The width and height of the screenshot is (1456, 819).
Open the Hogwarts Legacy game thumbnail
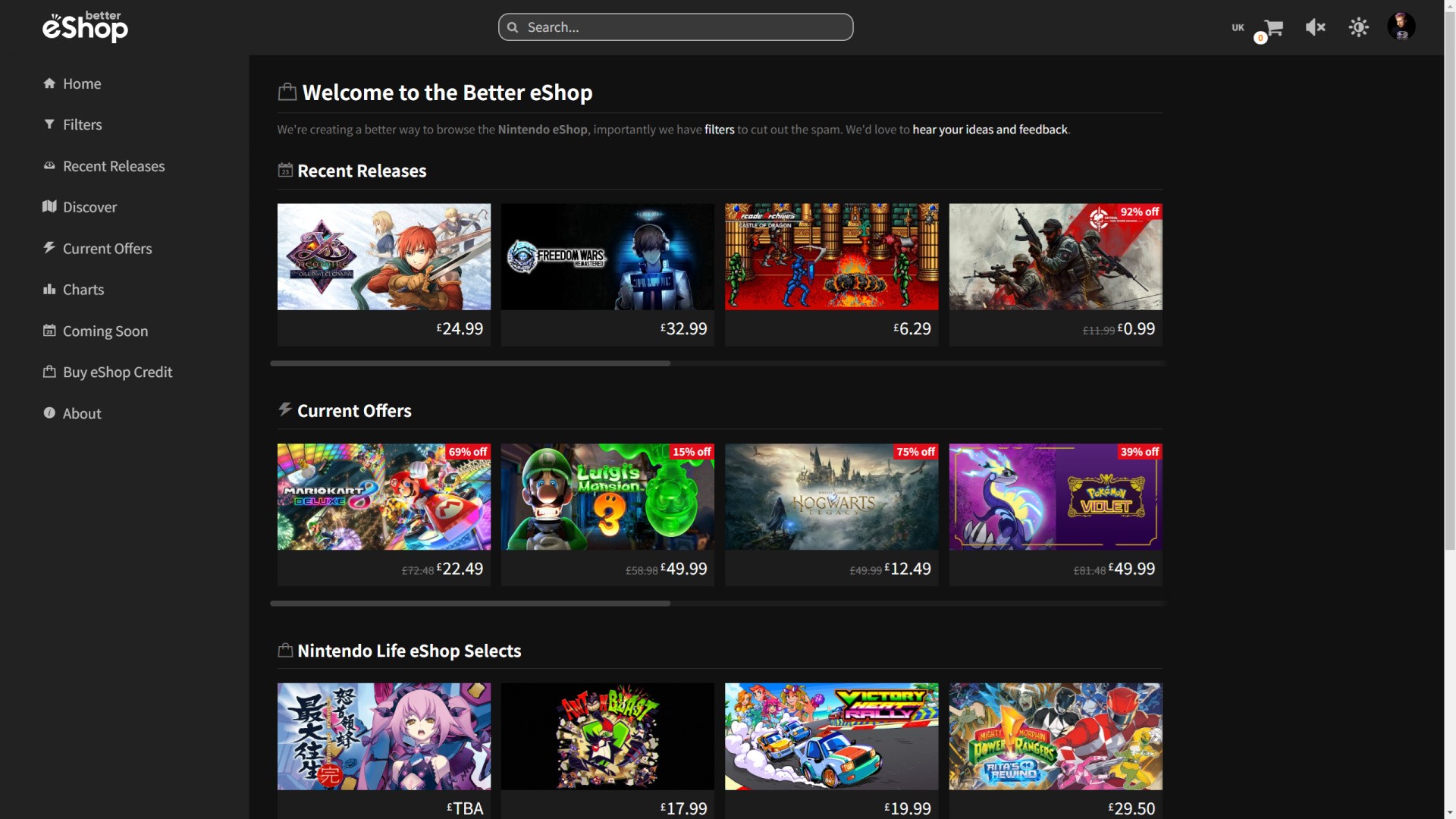point(831,497)
